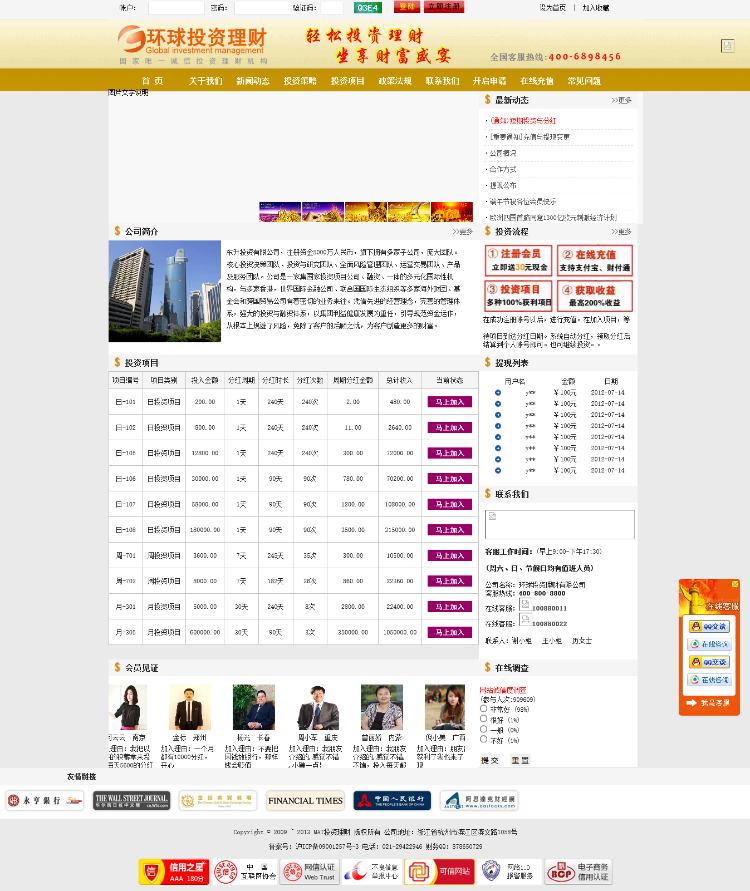Click 马上加入 for project 周-701
This screenshot has height=891, width=750.
pos(449,556)
